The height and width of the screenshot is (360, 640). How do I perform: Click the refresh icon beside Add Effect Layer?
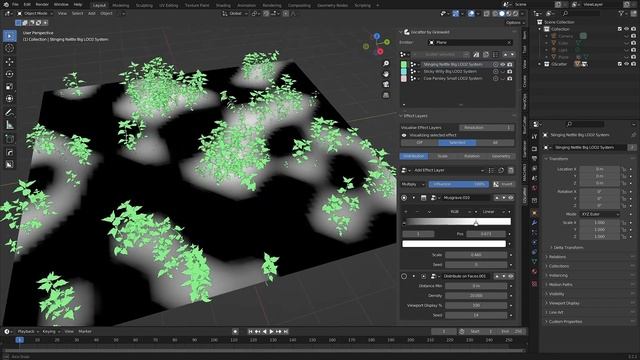[501, 170]
